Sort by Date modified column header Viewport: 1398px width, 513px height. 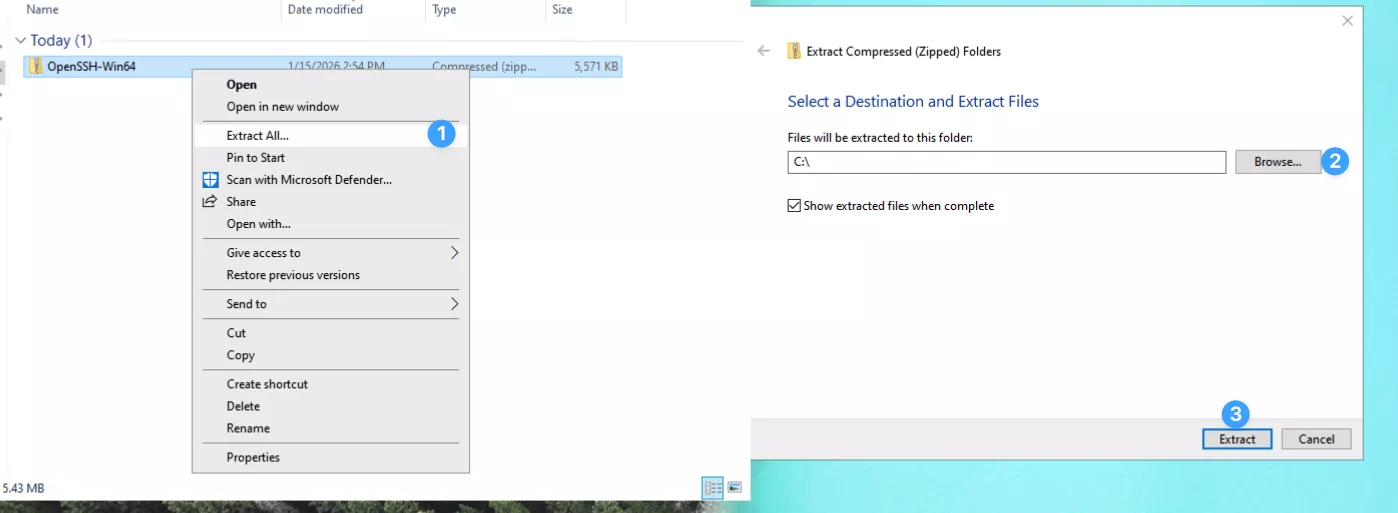pyautogui.click(x=325, y=10)
